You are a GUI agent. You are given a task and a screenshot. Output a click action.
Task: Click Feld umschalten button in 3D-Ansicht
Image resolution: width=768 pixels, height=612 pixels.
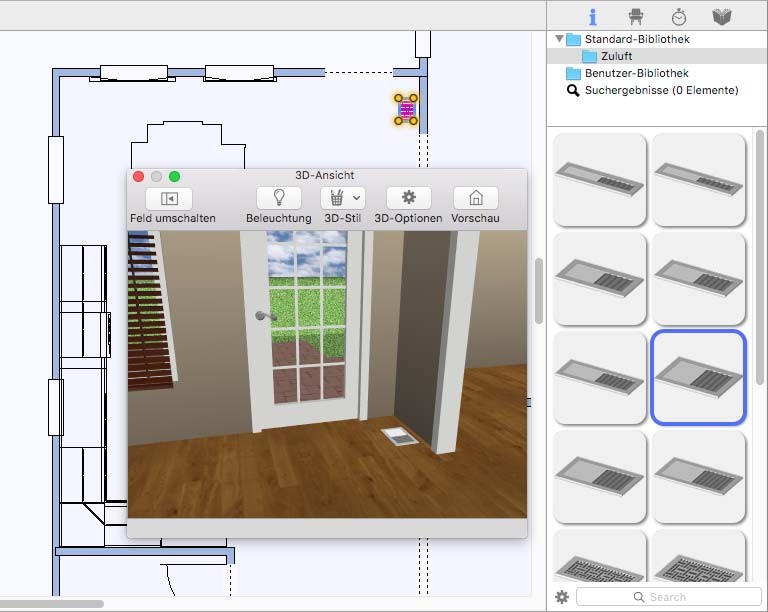point(169,199)
